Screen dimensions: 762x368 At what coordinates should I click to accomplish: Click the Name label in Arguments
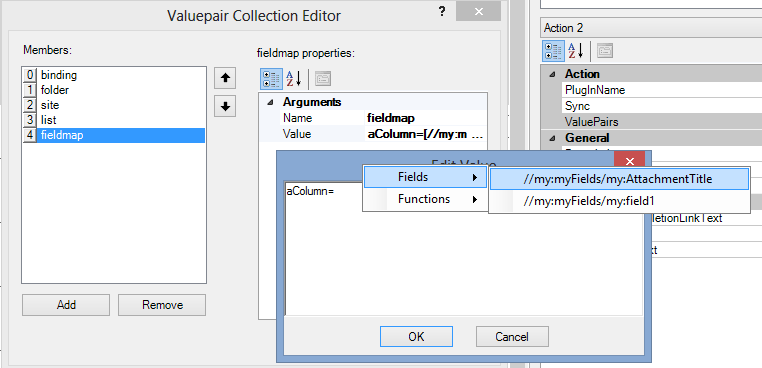(x=297, y=118)
